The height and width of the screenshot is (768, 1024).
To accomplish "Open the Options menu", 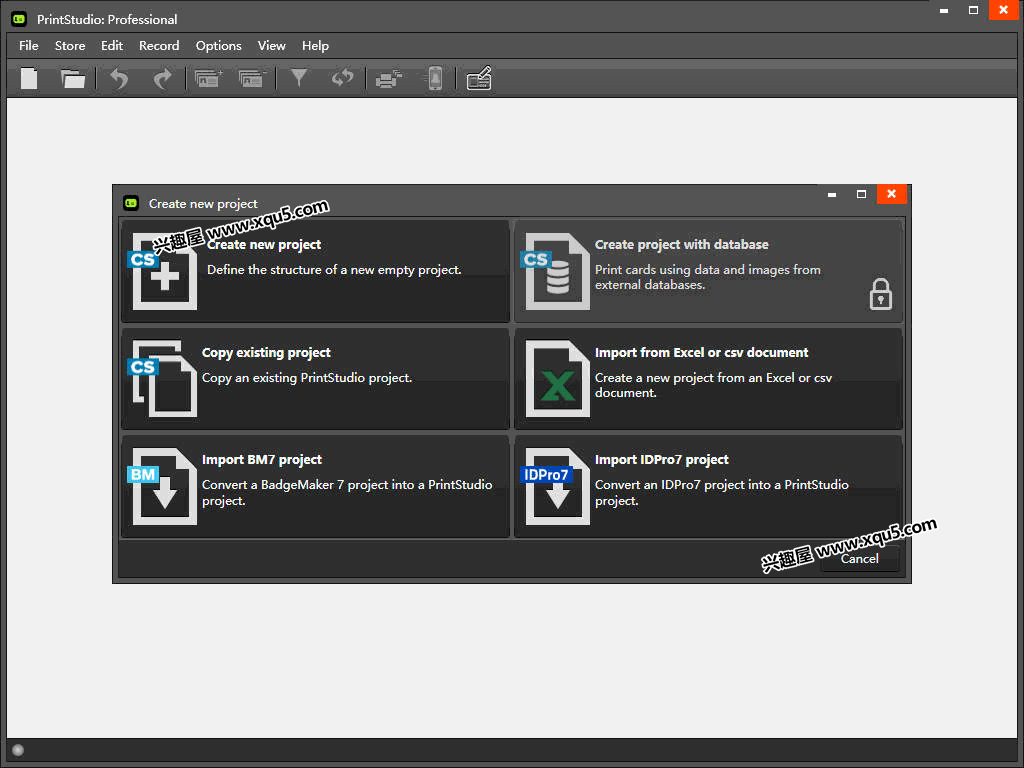I will coord(219,46).
